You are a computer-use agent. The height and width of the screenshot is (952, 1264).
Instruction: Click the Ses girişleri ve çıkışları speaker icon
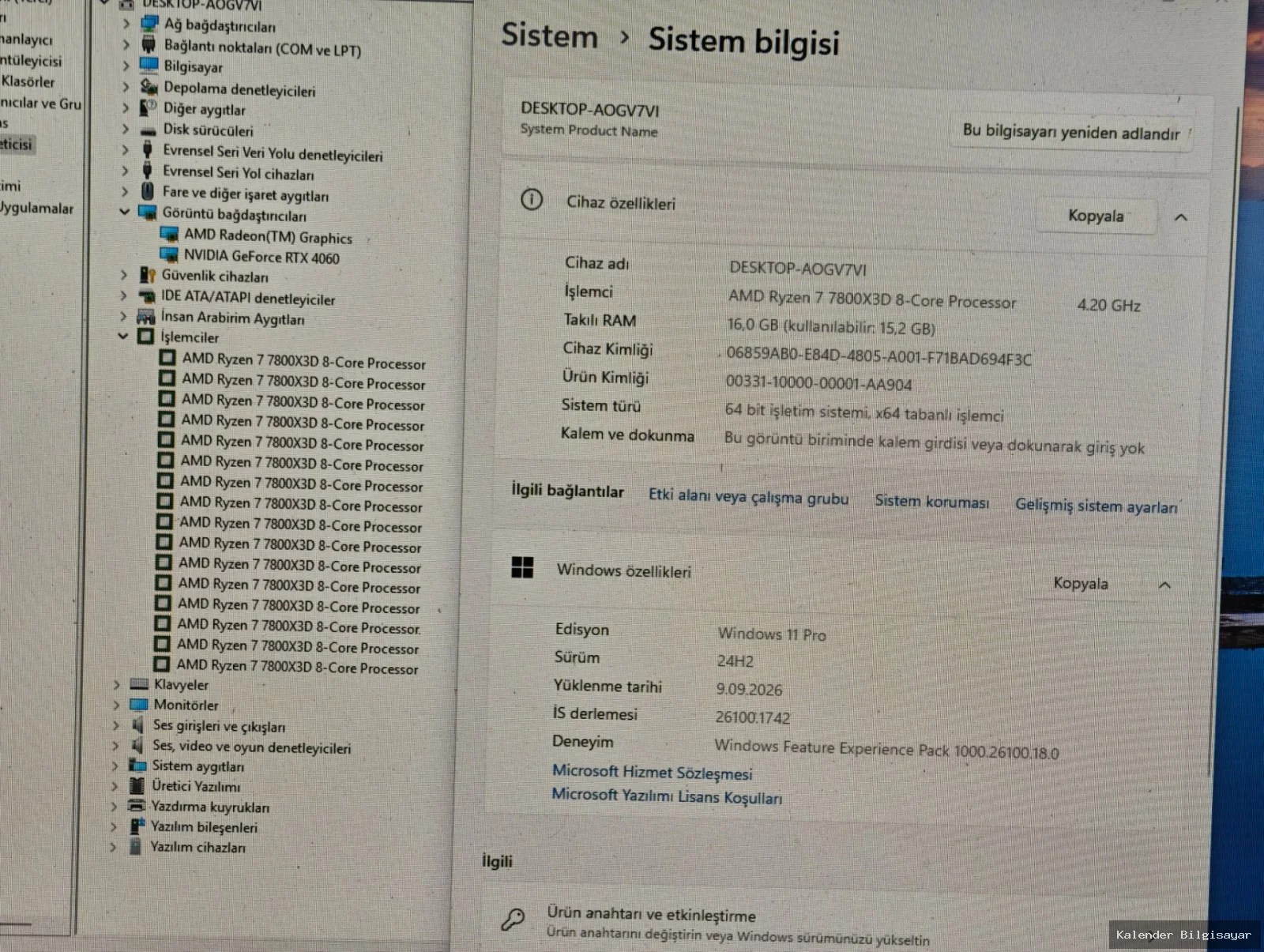click(138, 724)
